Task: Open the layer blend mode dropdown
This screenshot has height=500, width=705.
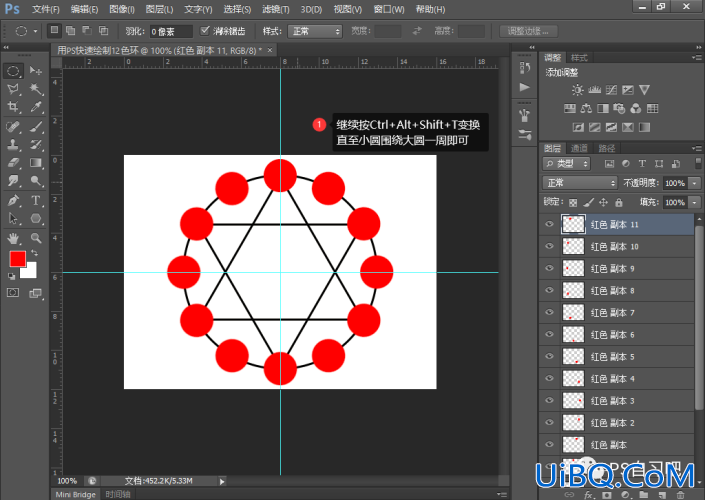Action: click(580, 183)
